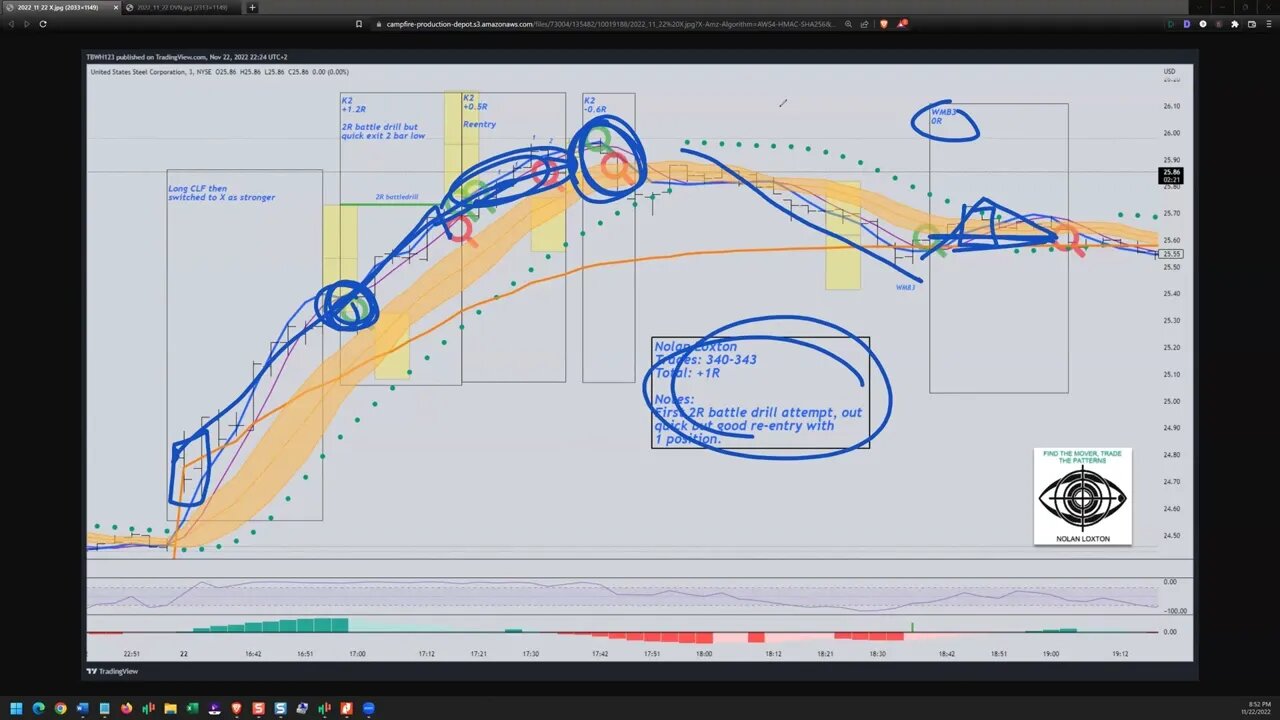Click the USD currency label on chart
Image resolution: width=1280 pixels, height=720 pixels.
click(1169, 71)
